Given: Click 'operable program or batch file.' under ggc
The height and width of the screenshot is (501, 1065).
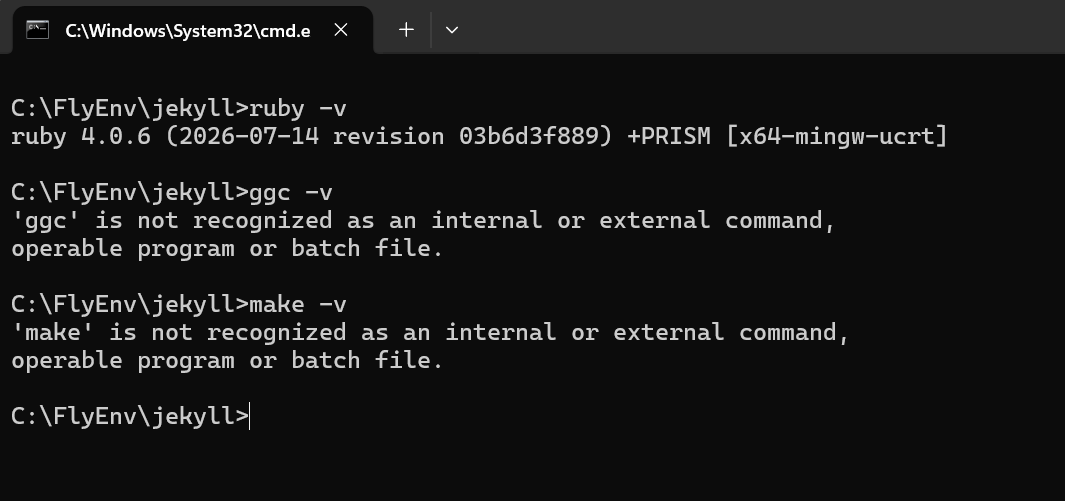Looking at the screenshot, I should (227, 248).
